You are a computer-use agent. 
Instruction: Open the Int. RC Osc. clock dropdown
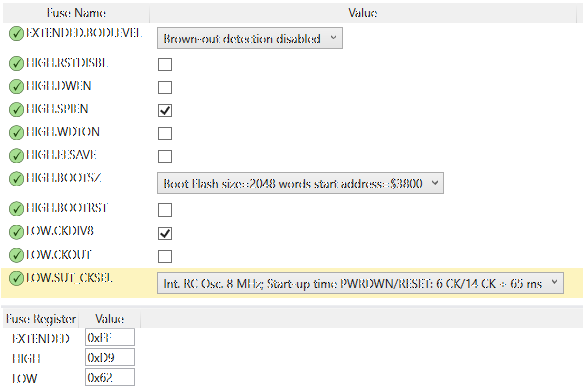360,283
